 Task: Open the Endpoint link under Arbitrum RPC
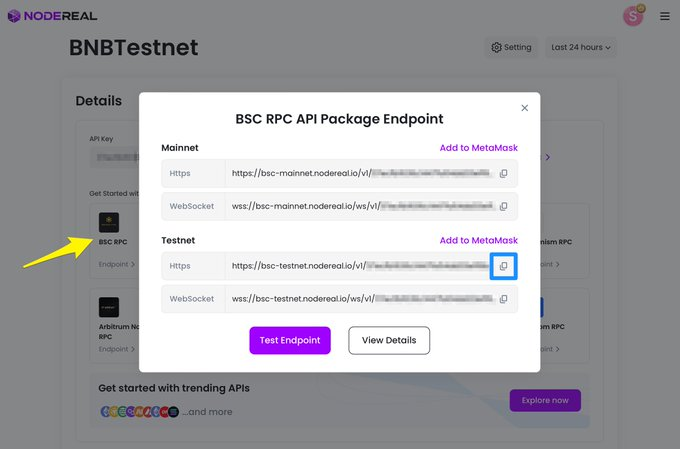(116, 349)
